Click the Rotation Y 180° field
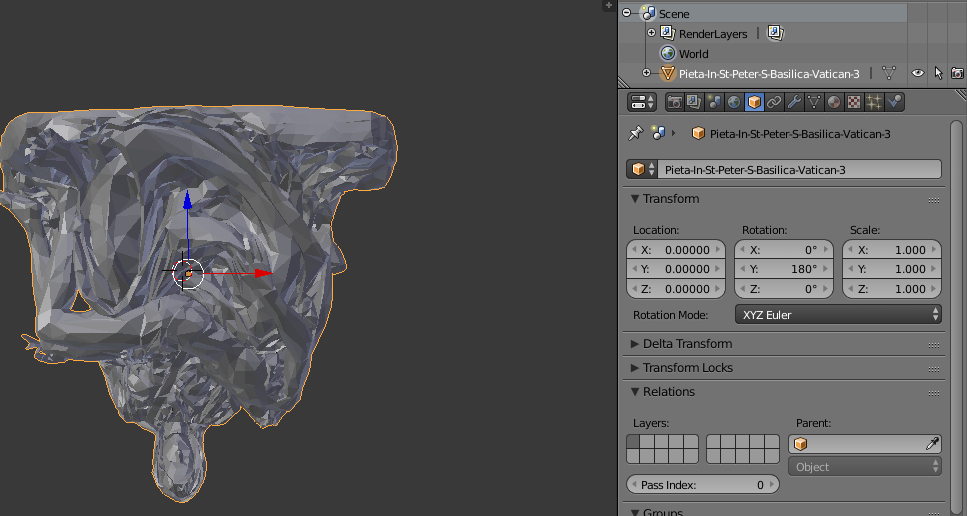Image resolution: width=967 pixels, height=516 pixels. point(784,269)
